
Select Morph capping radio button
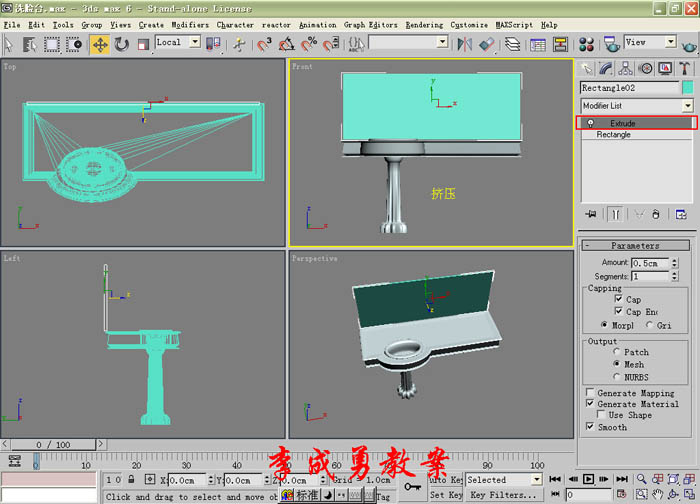tap(604, 325)
